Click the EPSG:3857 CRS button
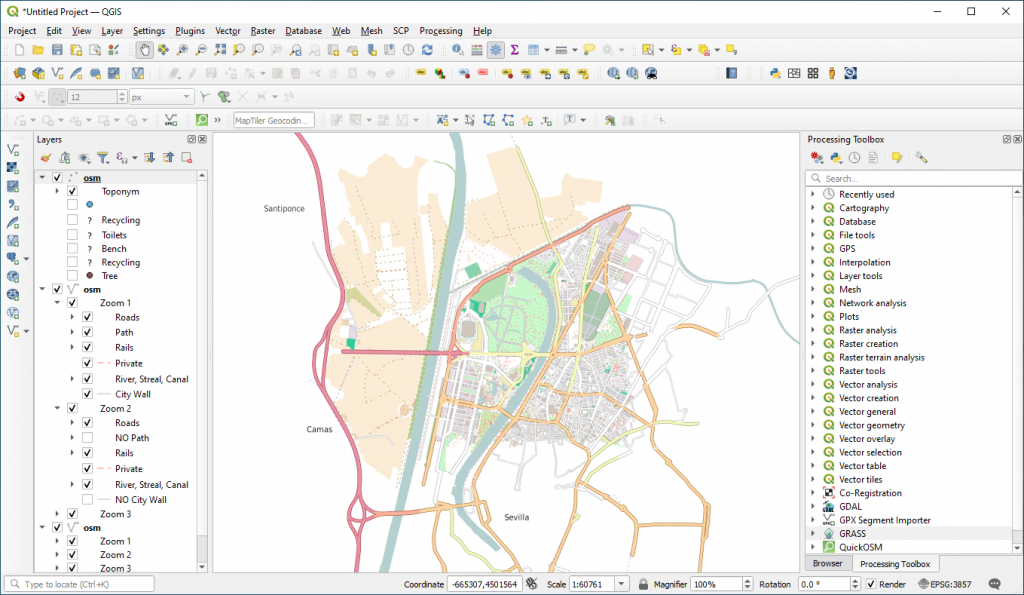 pyautogui.click(x=945, y=584)
